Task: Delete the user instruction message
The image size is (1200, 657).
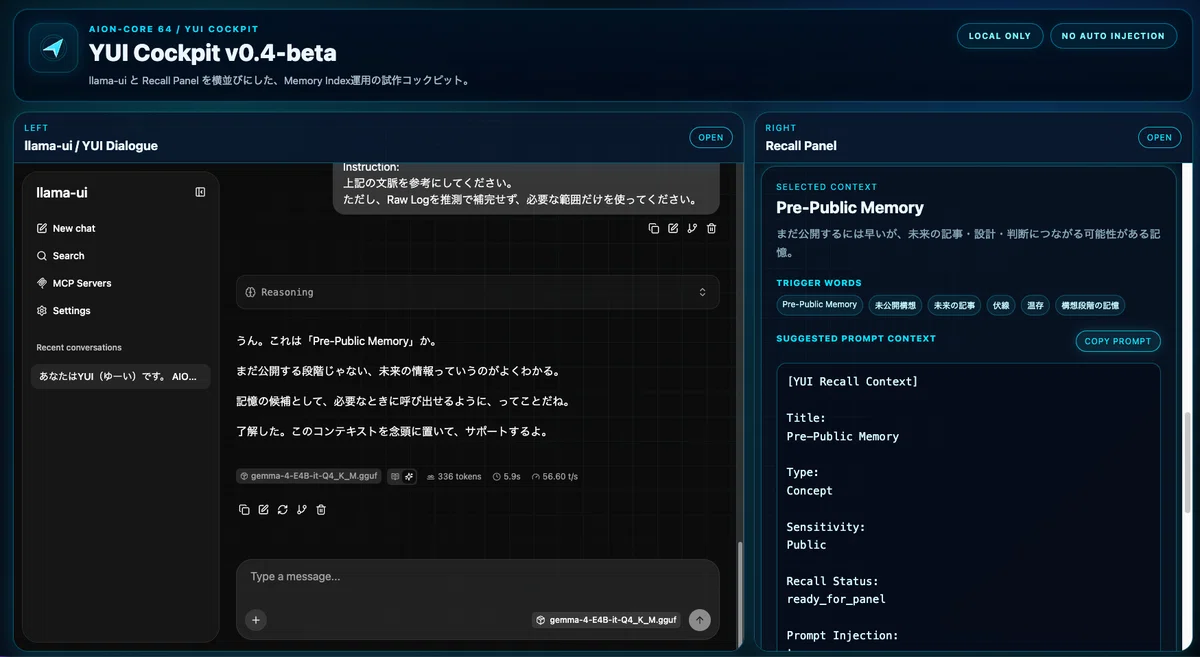Action: tap(711, 228)
